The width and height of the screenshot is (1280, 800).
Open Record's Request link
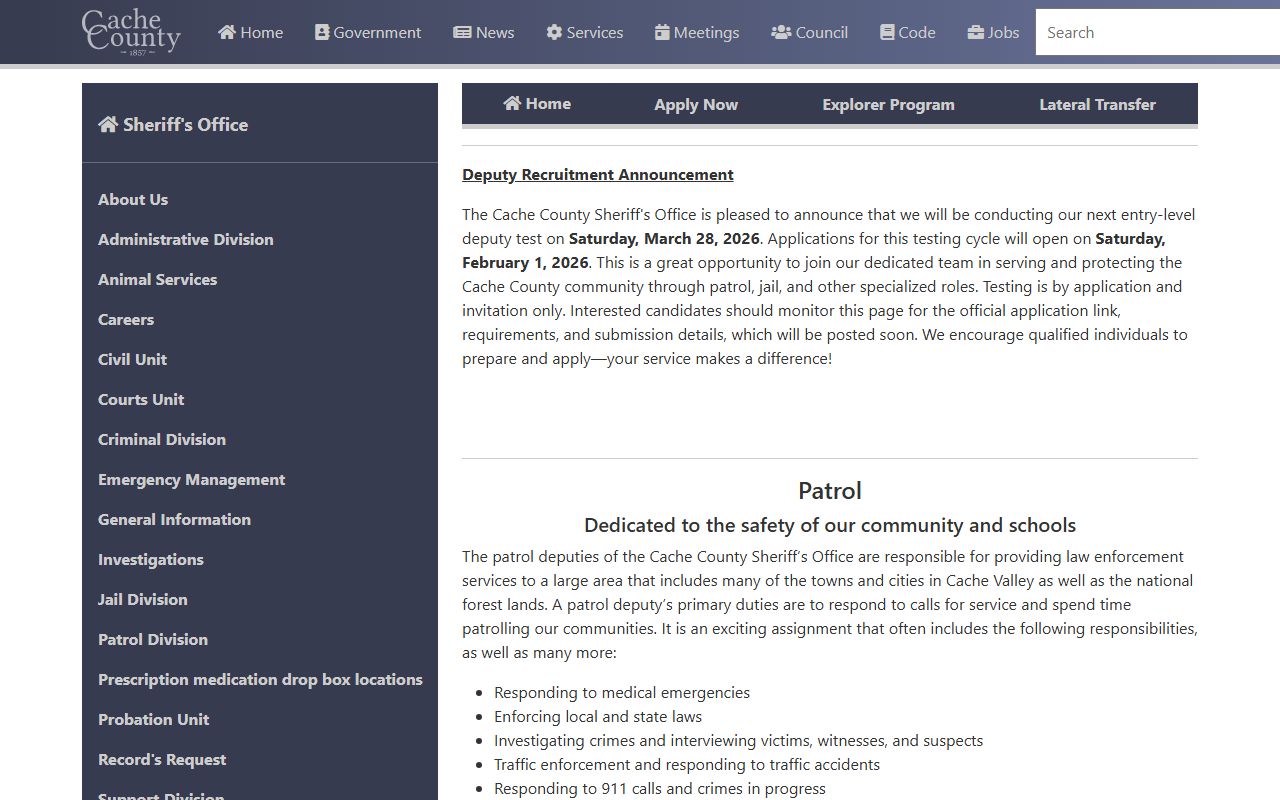[162, 759]
